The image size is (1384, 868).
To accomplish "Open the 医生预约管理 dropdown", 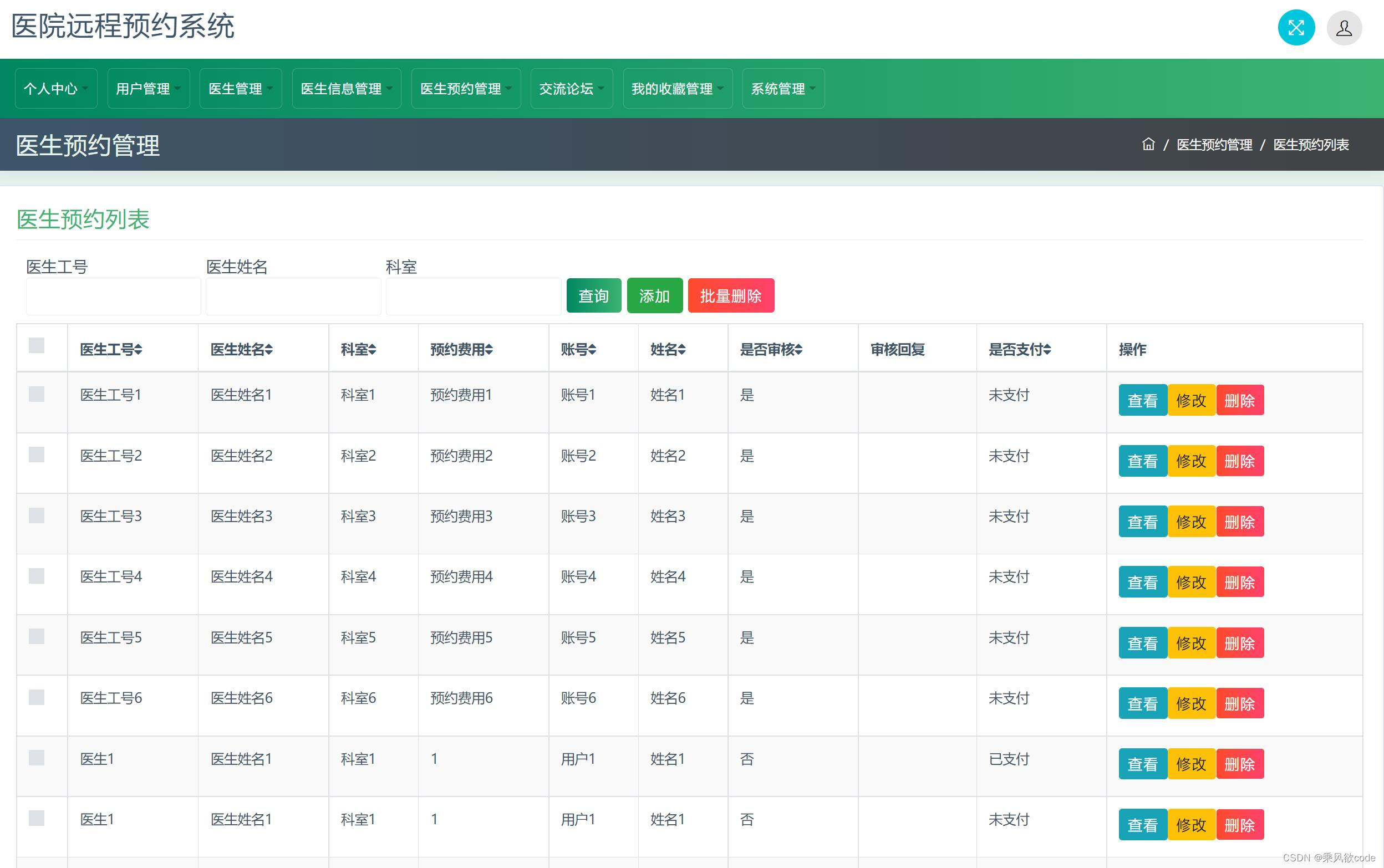I will click(465, 89).
